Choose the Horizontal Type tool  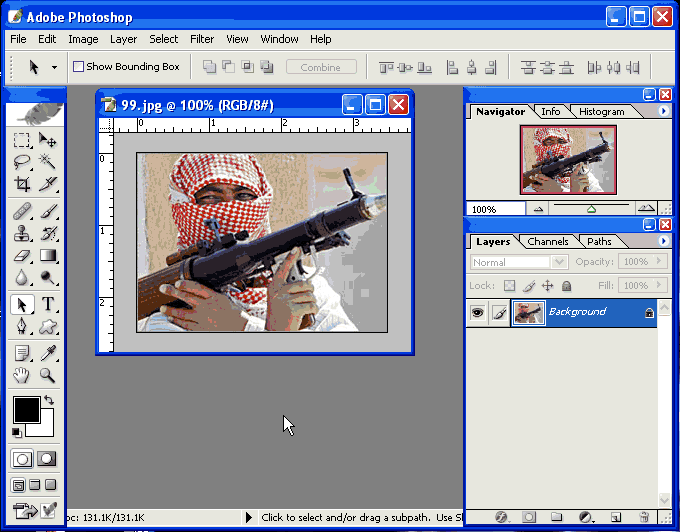pyautogui.click(x=47, y=304)
